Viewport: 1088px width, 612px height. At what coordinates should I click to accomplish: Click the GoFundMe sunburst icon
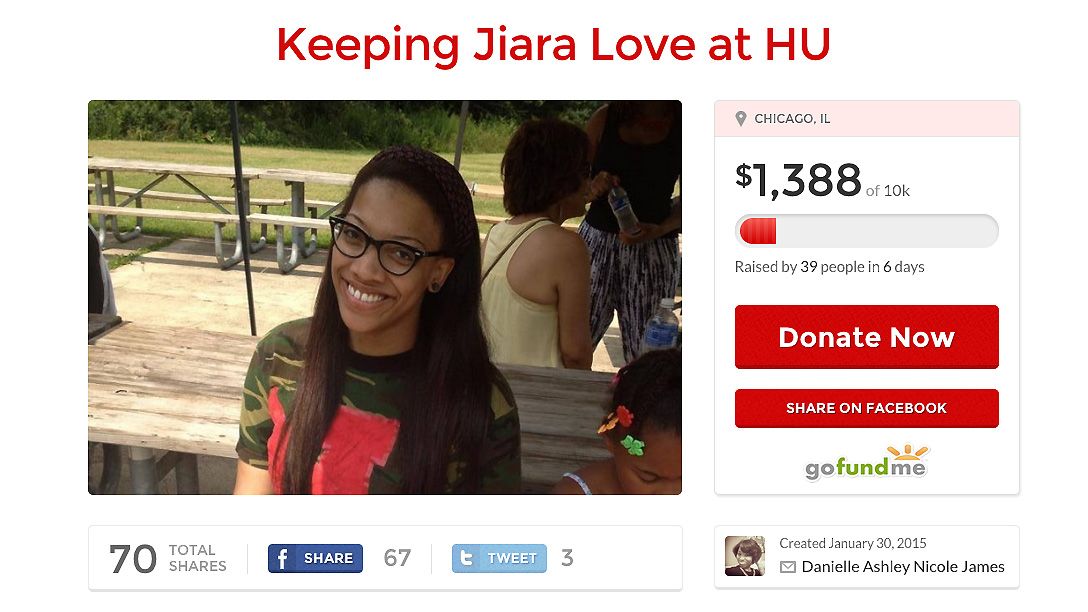pyautogui.click(x=908, y=452)
